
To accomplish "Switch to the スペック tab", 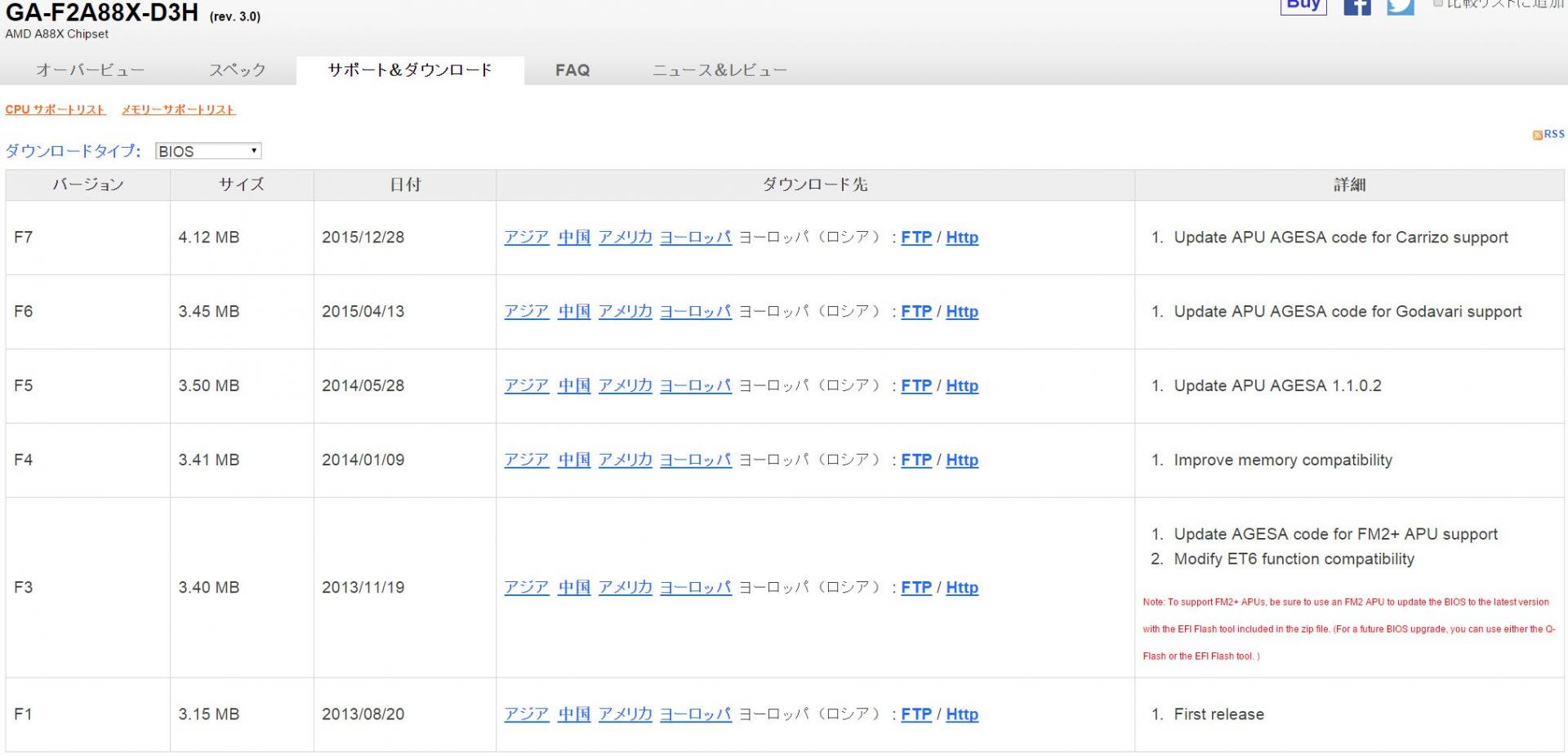I will tap(238, 70).
